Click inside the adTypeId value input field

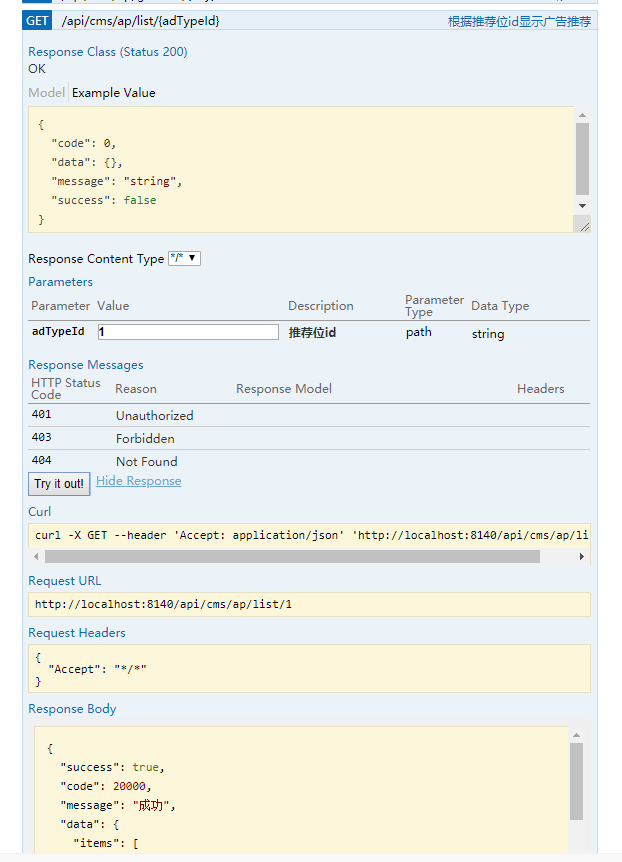188,331
